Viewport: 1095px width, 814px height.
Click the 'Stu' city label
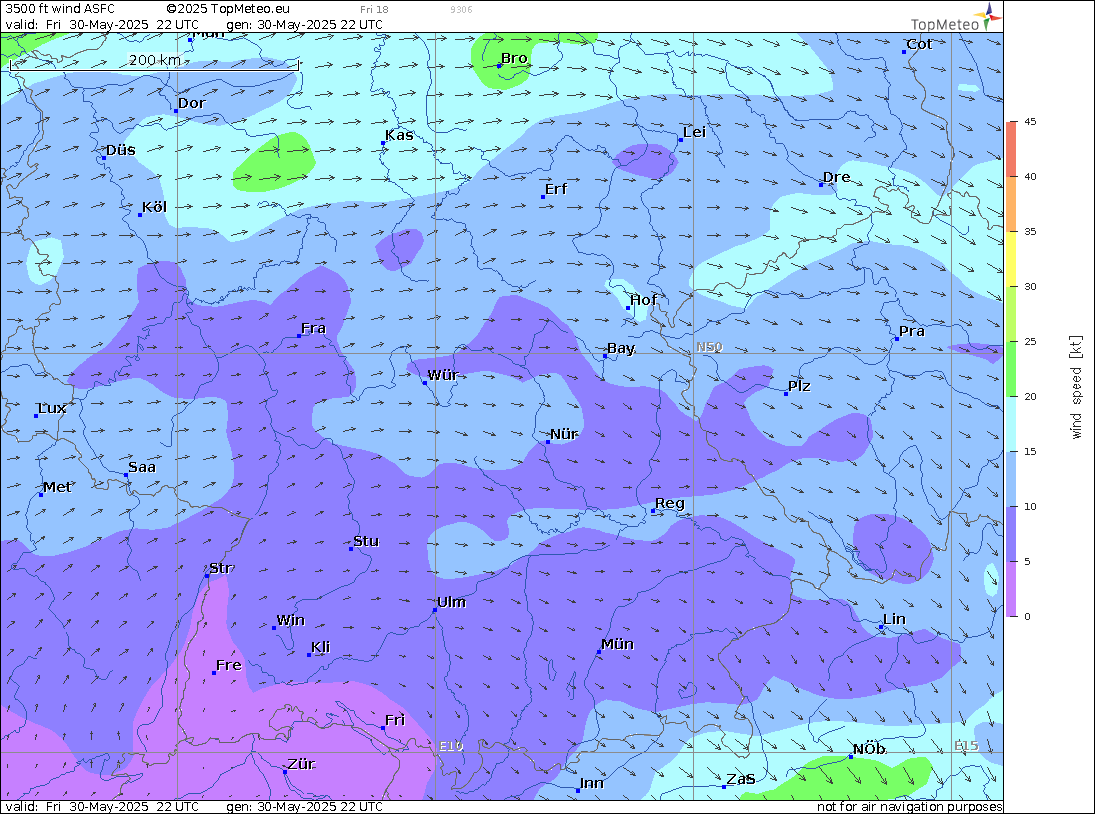pyautogui.click(x=366, y=541)
